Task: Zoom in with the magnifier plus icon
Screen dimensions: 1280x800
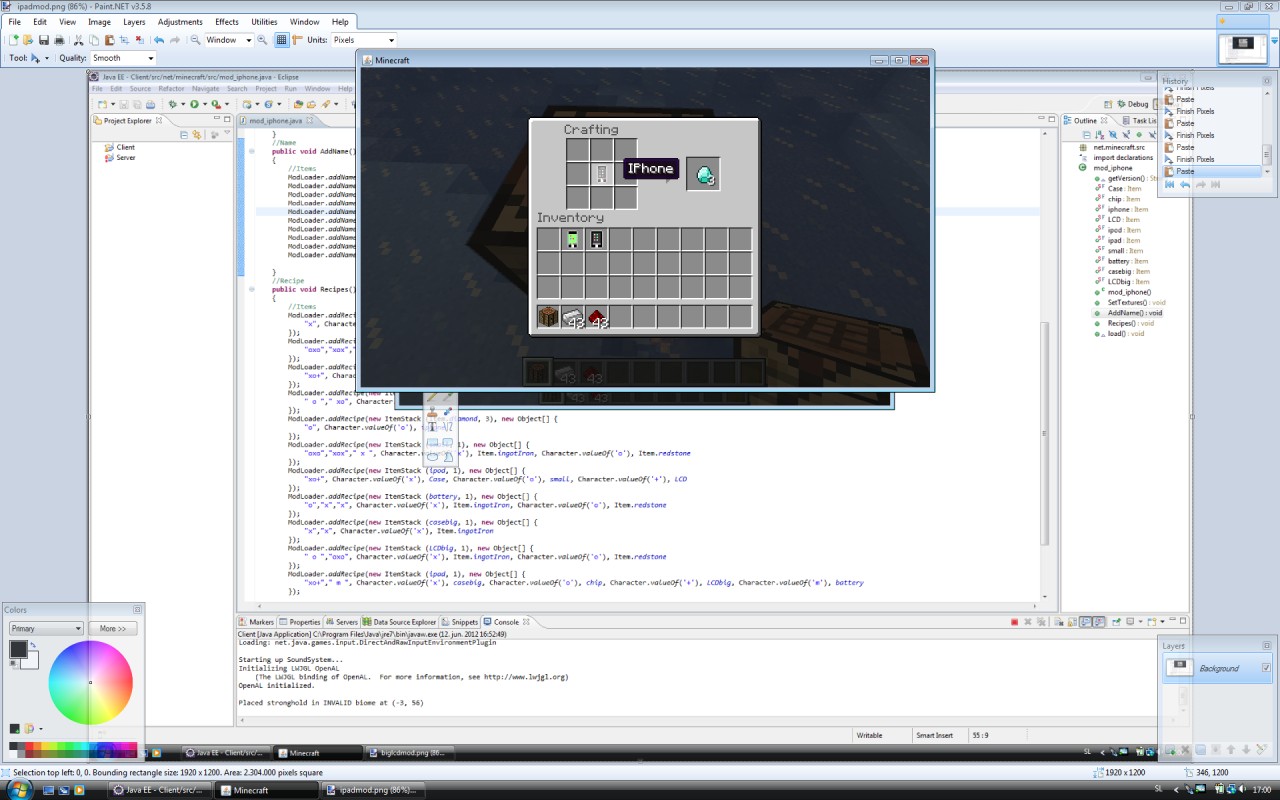Action: pyautogui.click(x=262, y=40)
